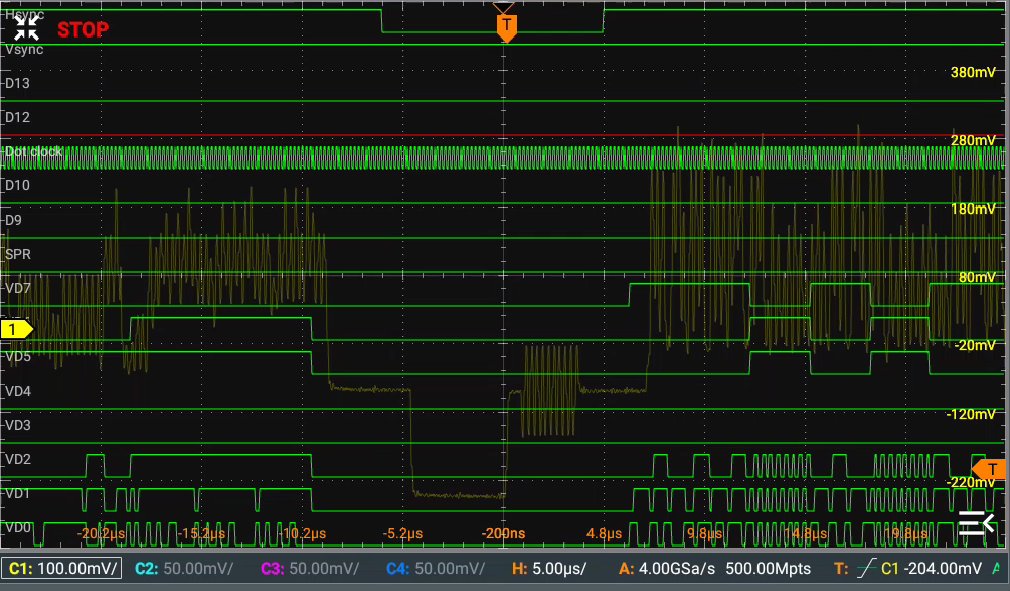Open C1 100.00mV/ channel settings
The height and width of the screenshot is (591, 1010).
pyautogui.click(x=62, y=568)
